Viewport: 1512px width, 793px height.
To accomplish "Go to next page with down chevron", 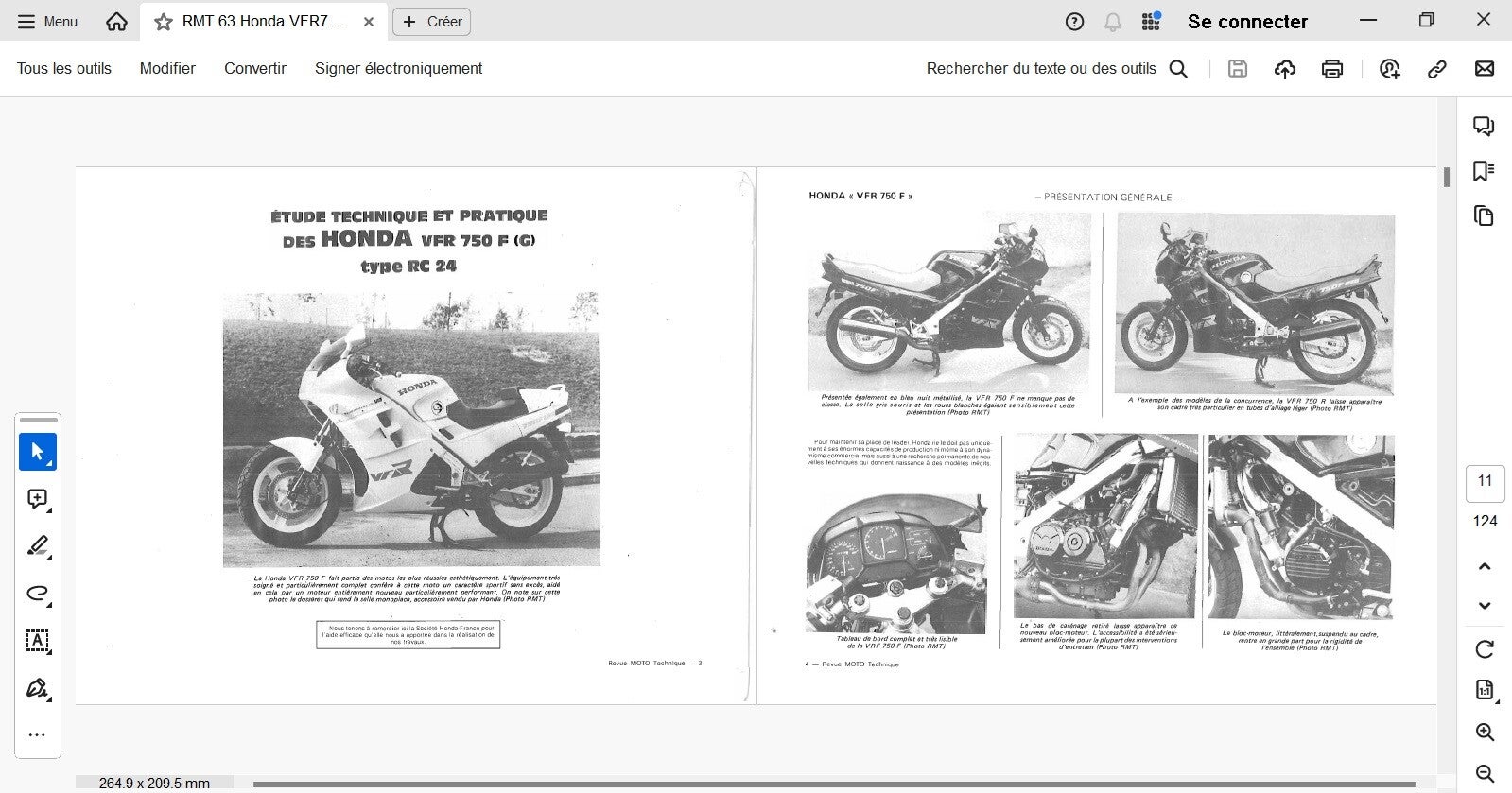I will (x=1485, y=606).
